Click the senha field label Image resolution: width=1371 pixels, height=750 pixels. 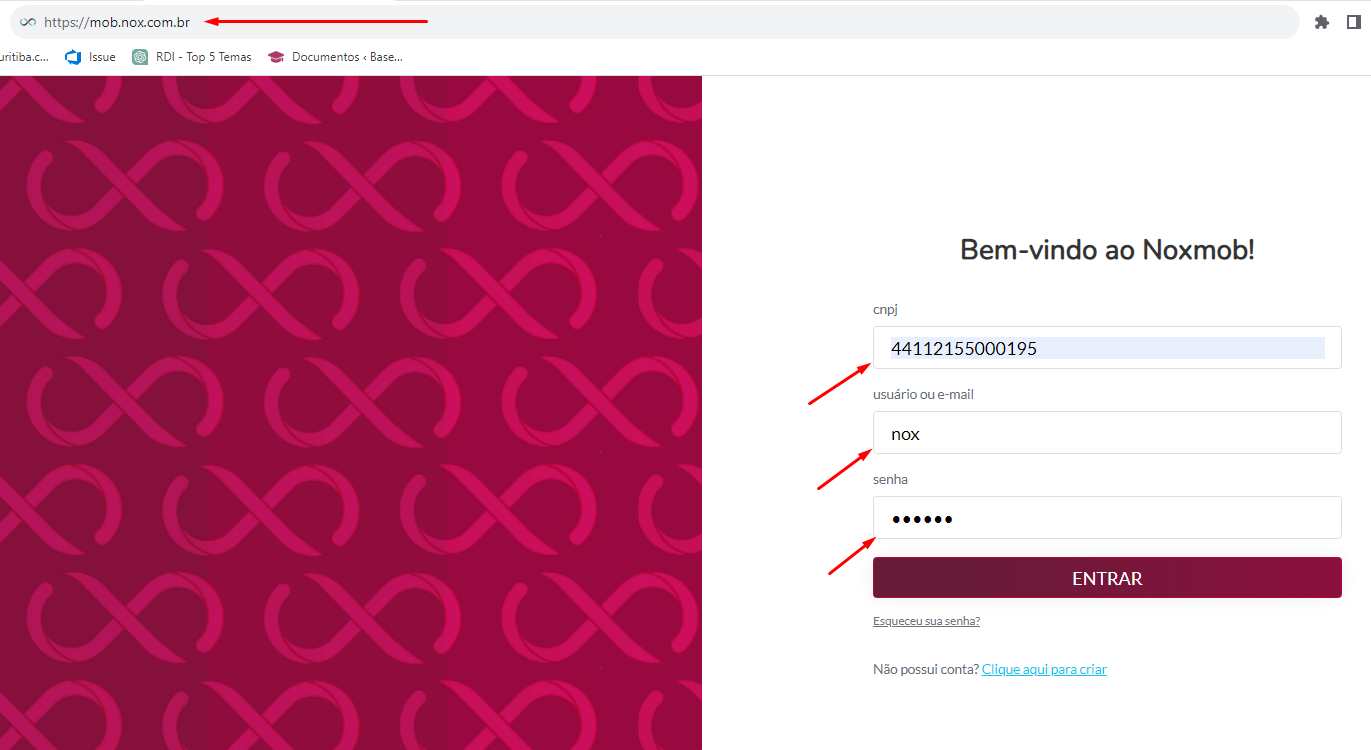(890, 480)
